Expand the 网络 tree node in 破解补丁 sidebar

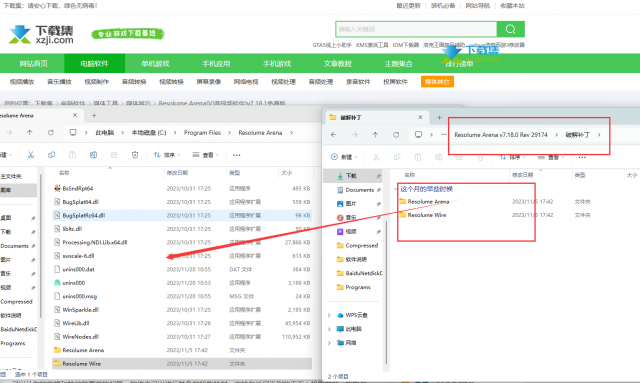click(329, 343)
